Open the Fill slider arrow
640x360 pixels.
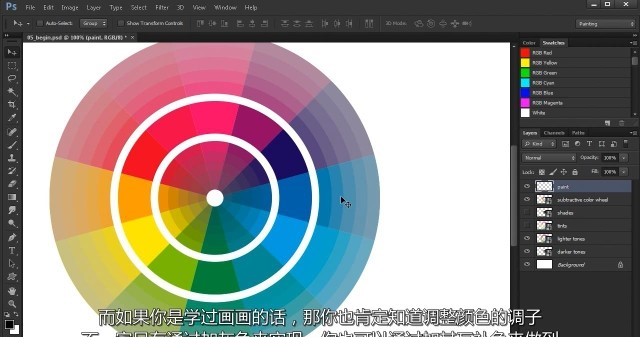[624, 172]
